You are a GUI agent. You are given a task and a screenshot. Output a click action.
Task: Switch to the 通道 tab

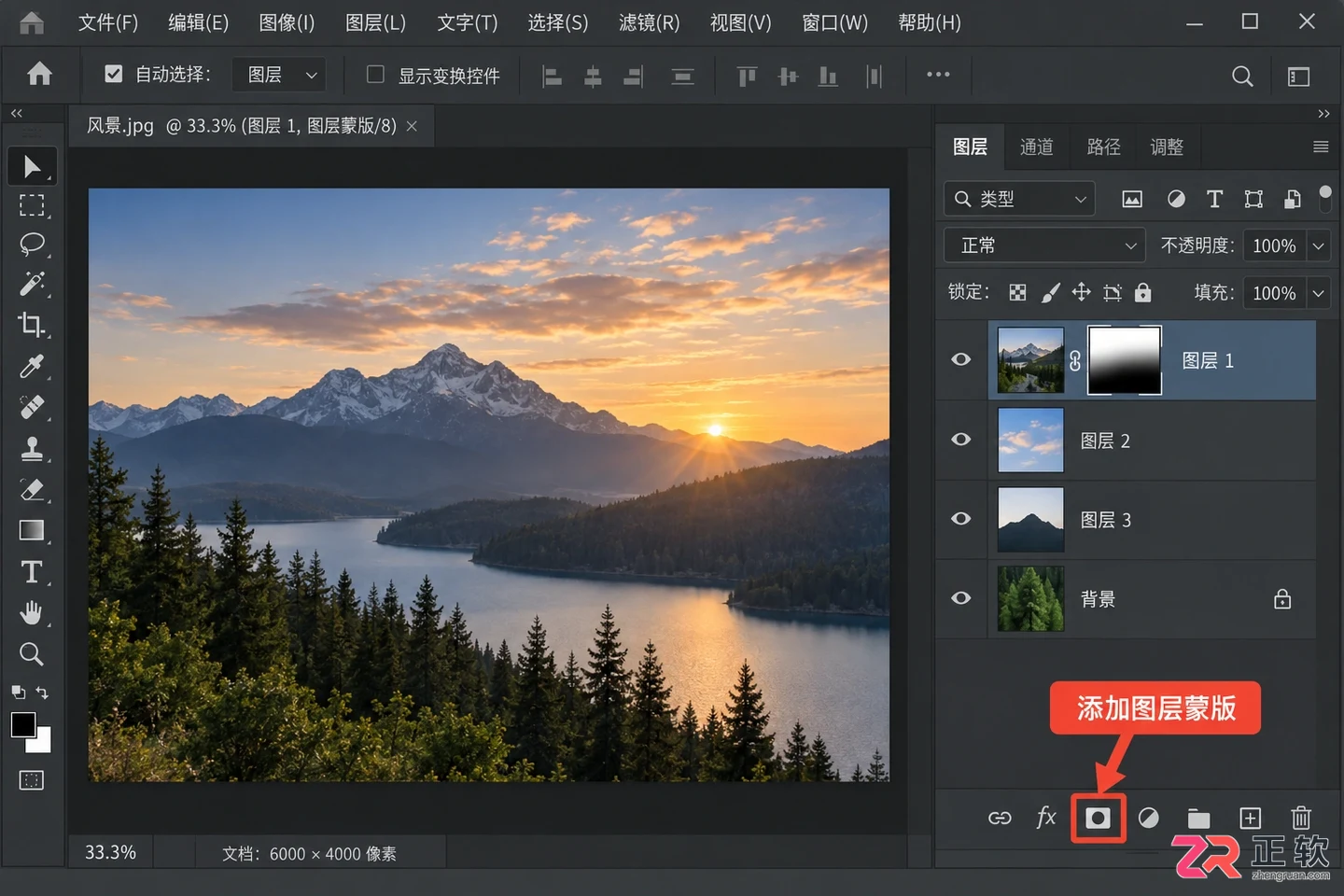point(1037,147)
